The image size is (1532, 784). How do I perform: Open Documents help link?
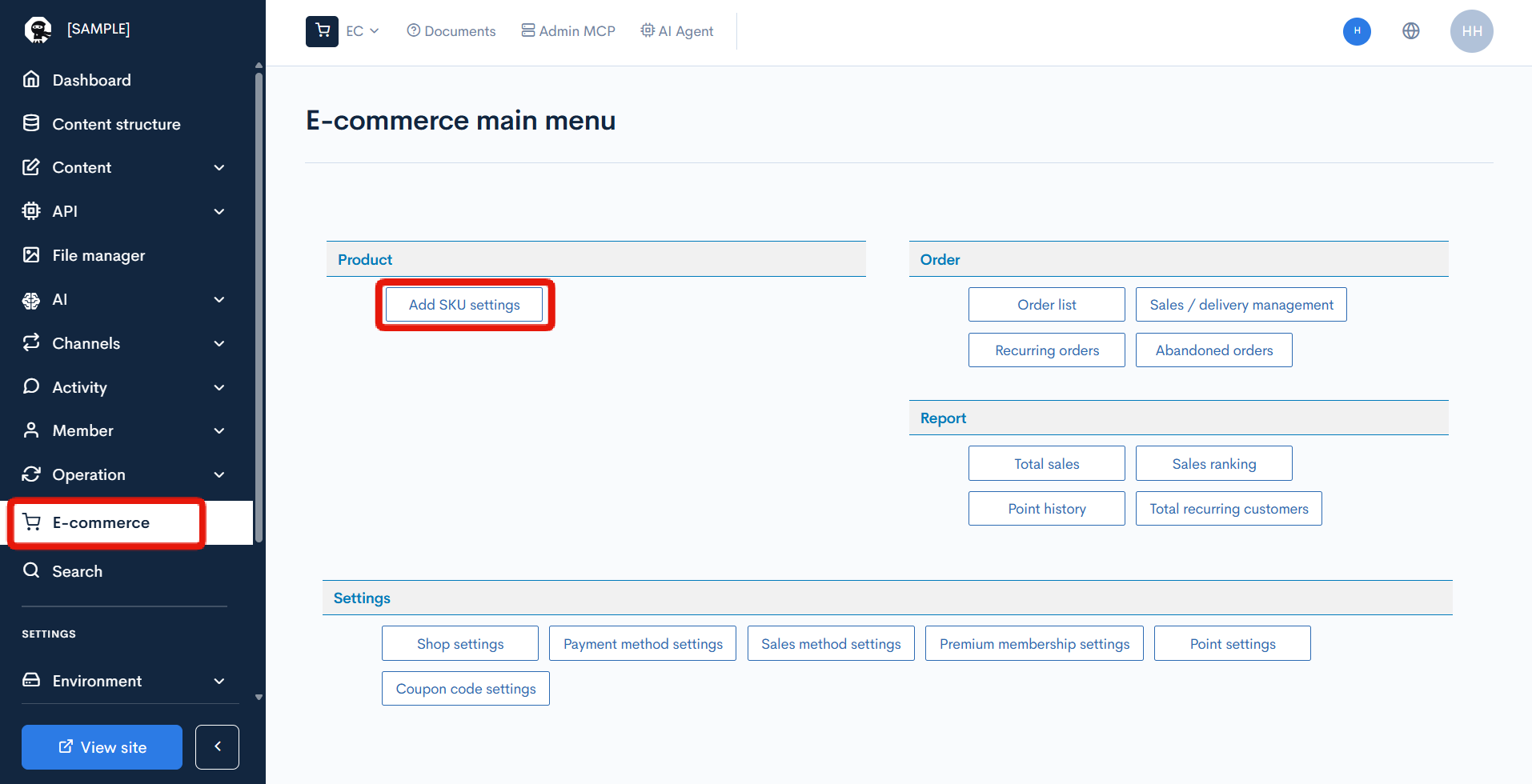[451, 31]
